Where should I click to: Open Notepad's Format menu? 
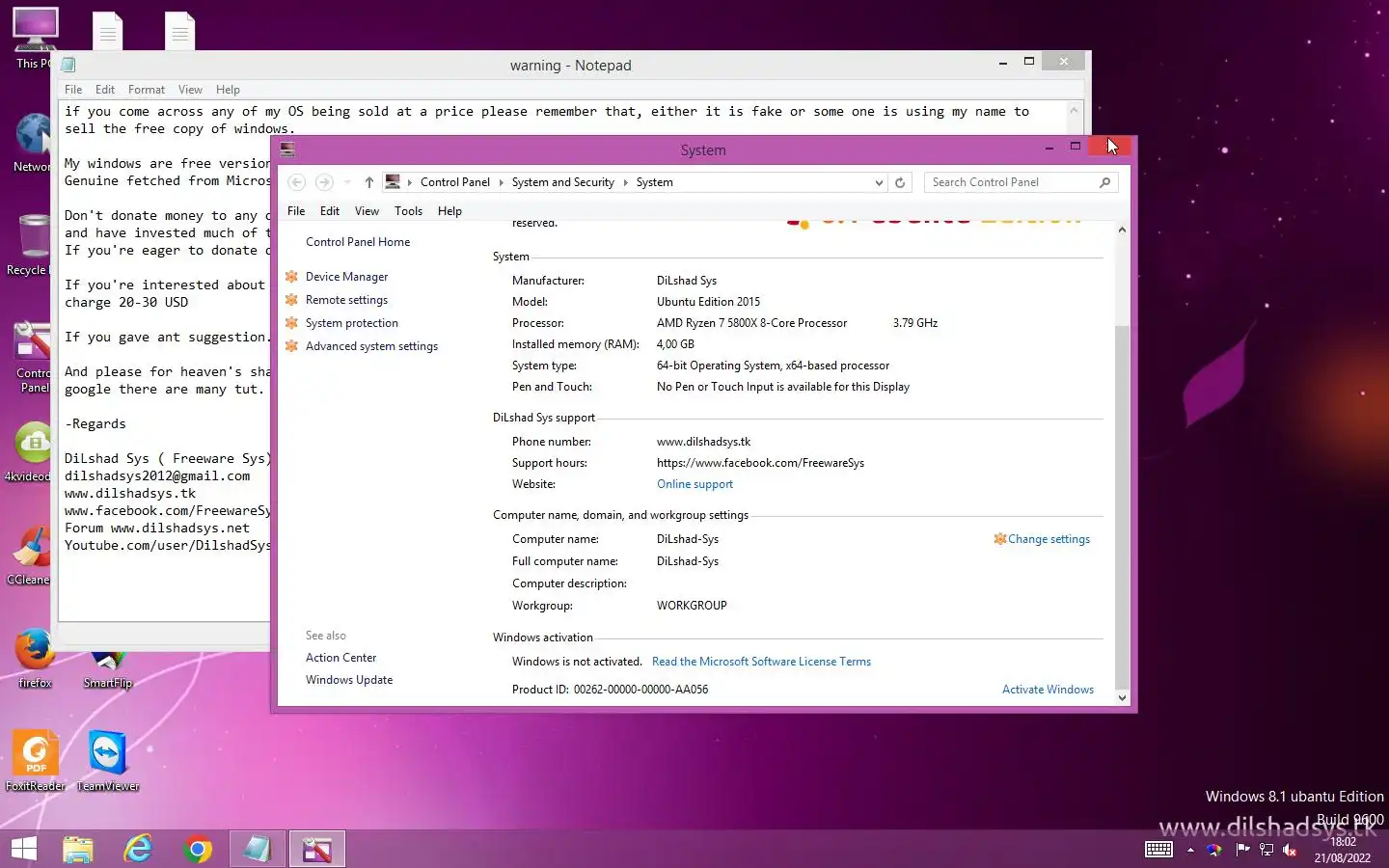(x=147, y=90)
